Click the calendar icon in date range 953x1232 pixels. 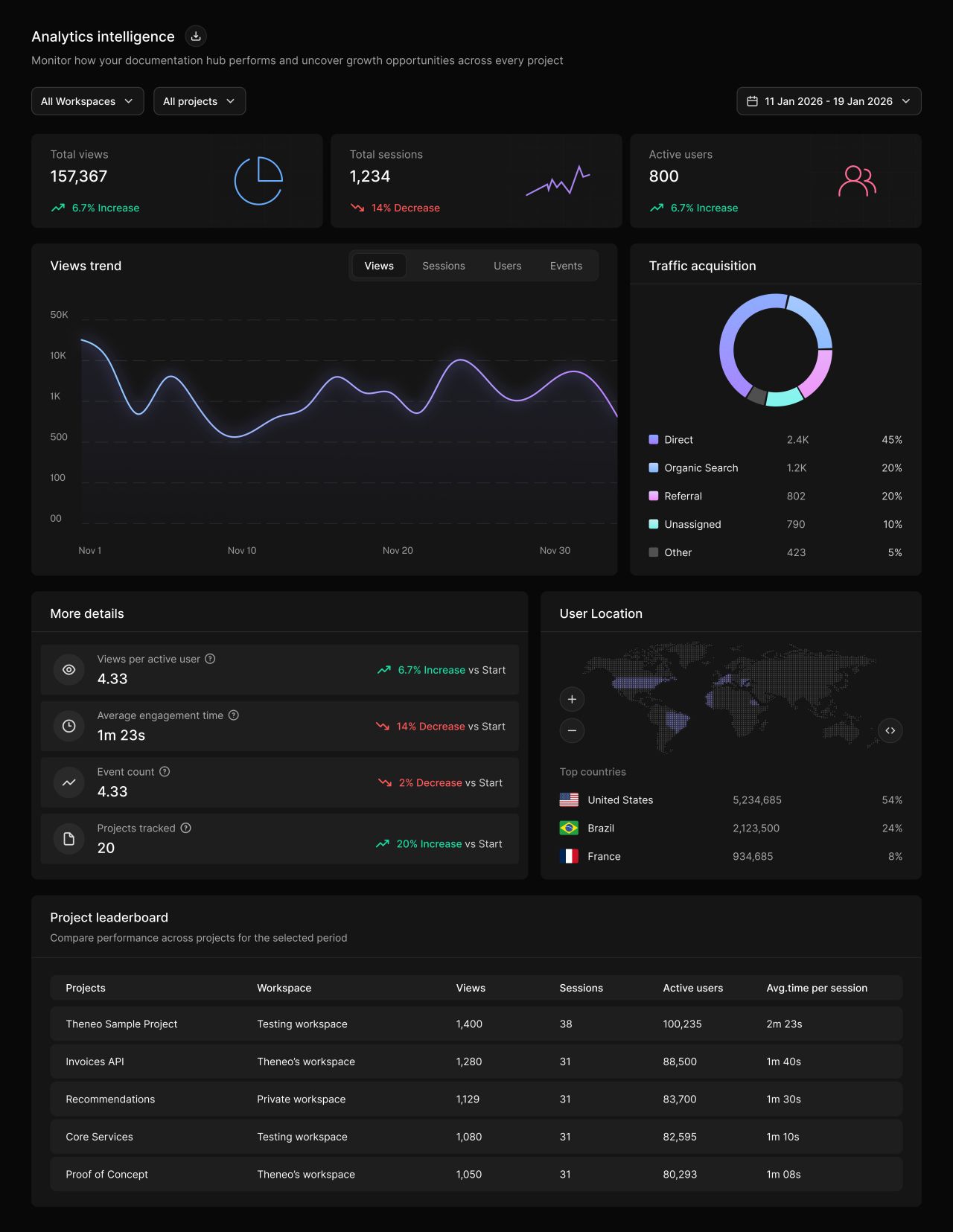point(752,101)
